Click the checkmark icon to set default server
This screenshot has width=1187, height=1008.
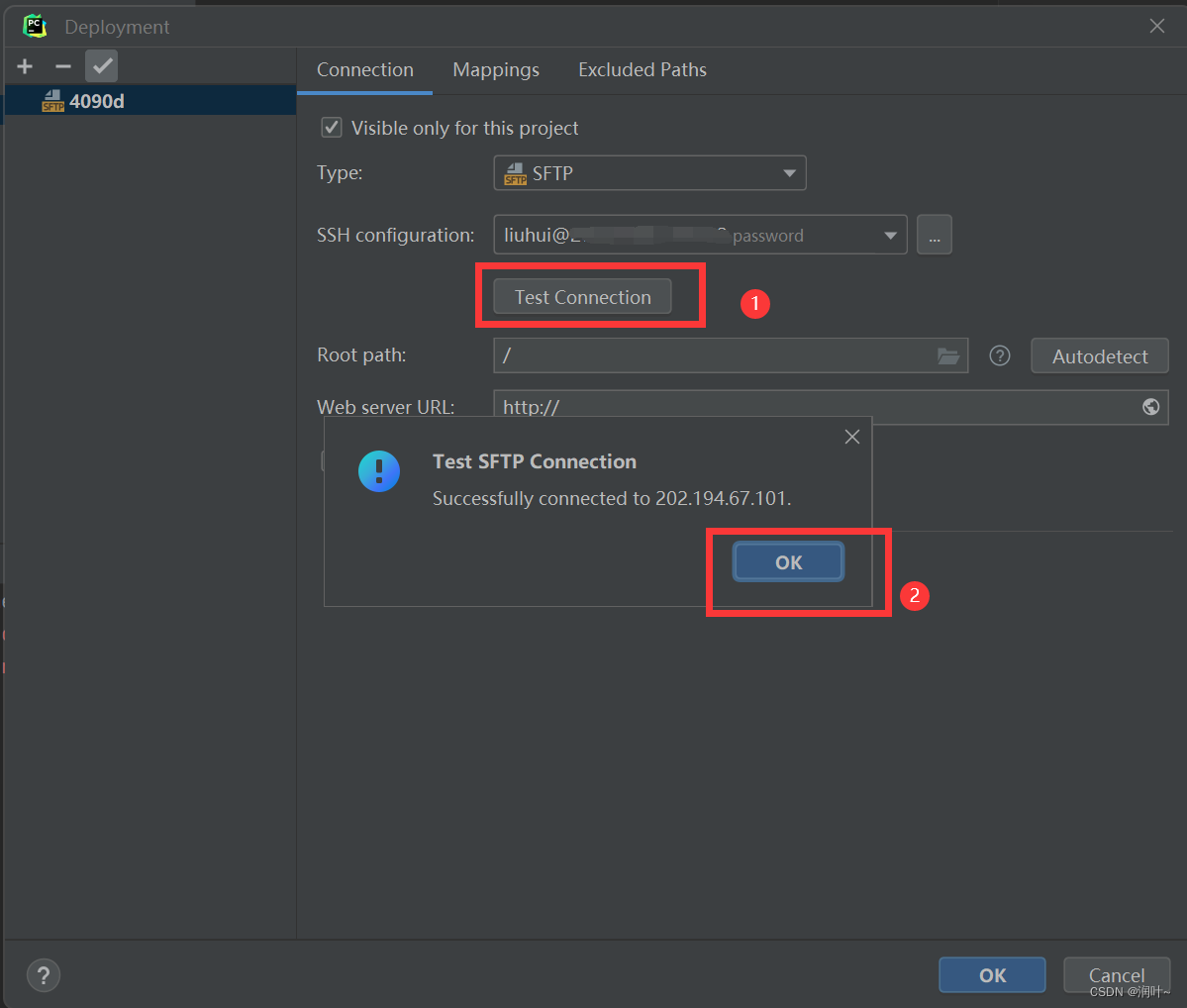coord(100,66)
